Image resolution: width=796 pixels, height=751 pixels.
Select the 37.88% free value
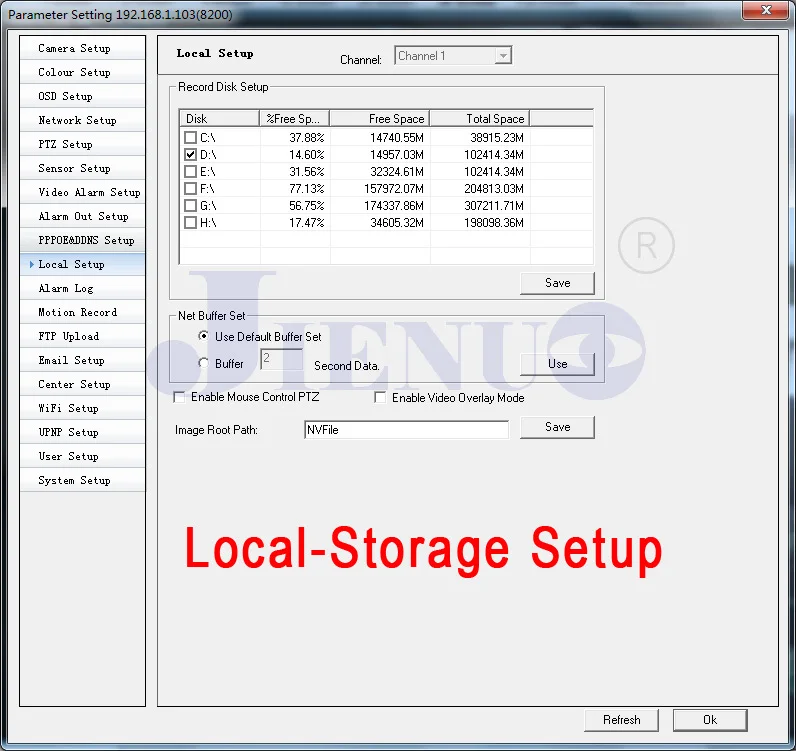(x=307, y=138)
